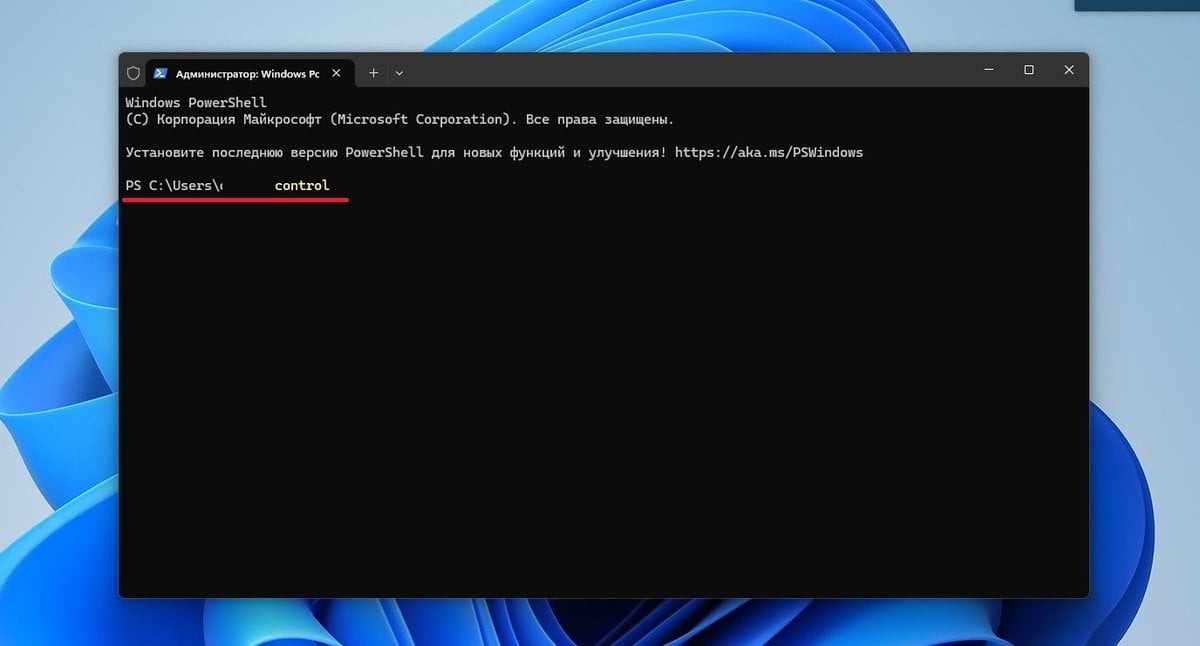Click the Microsoft Corporation copyright line

(x=400, y=120)
